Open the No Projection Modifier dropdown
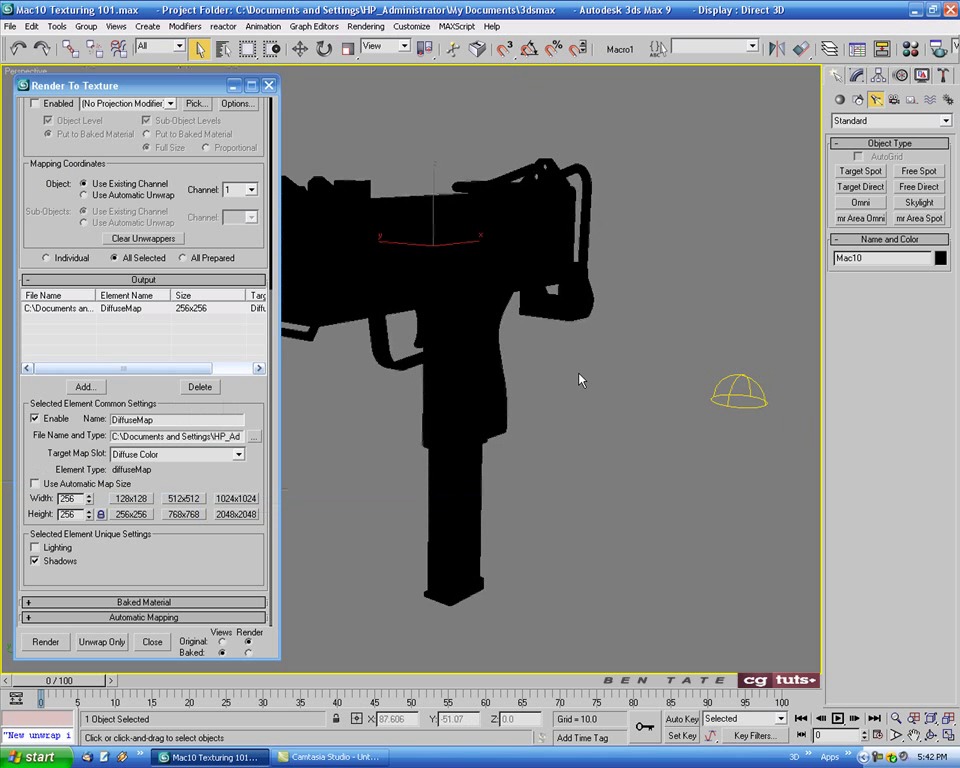This screenshot has height=768, width=960. 171,104
